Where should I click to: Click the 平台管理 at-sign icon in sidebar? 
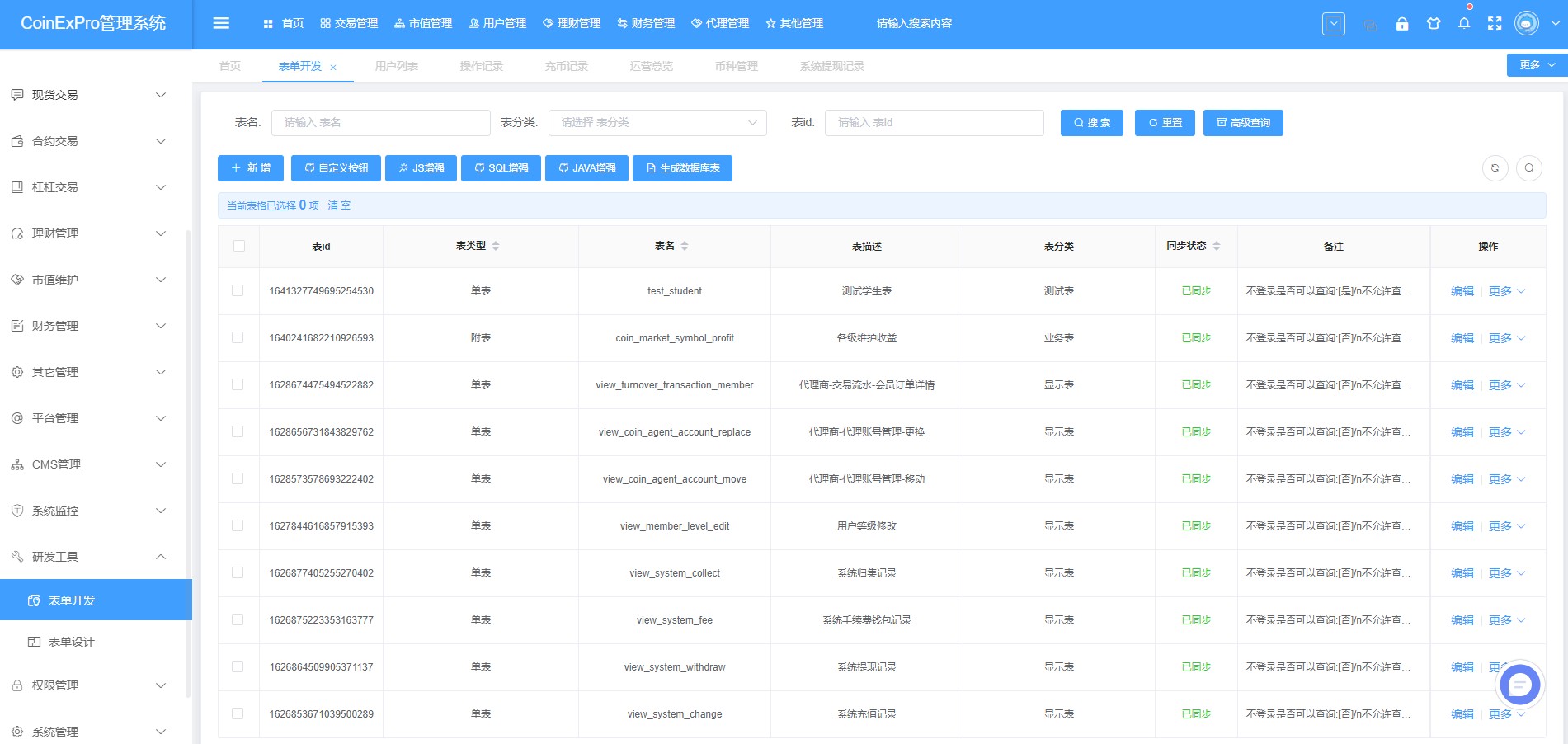[17, 418]
